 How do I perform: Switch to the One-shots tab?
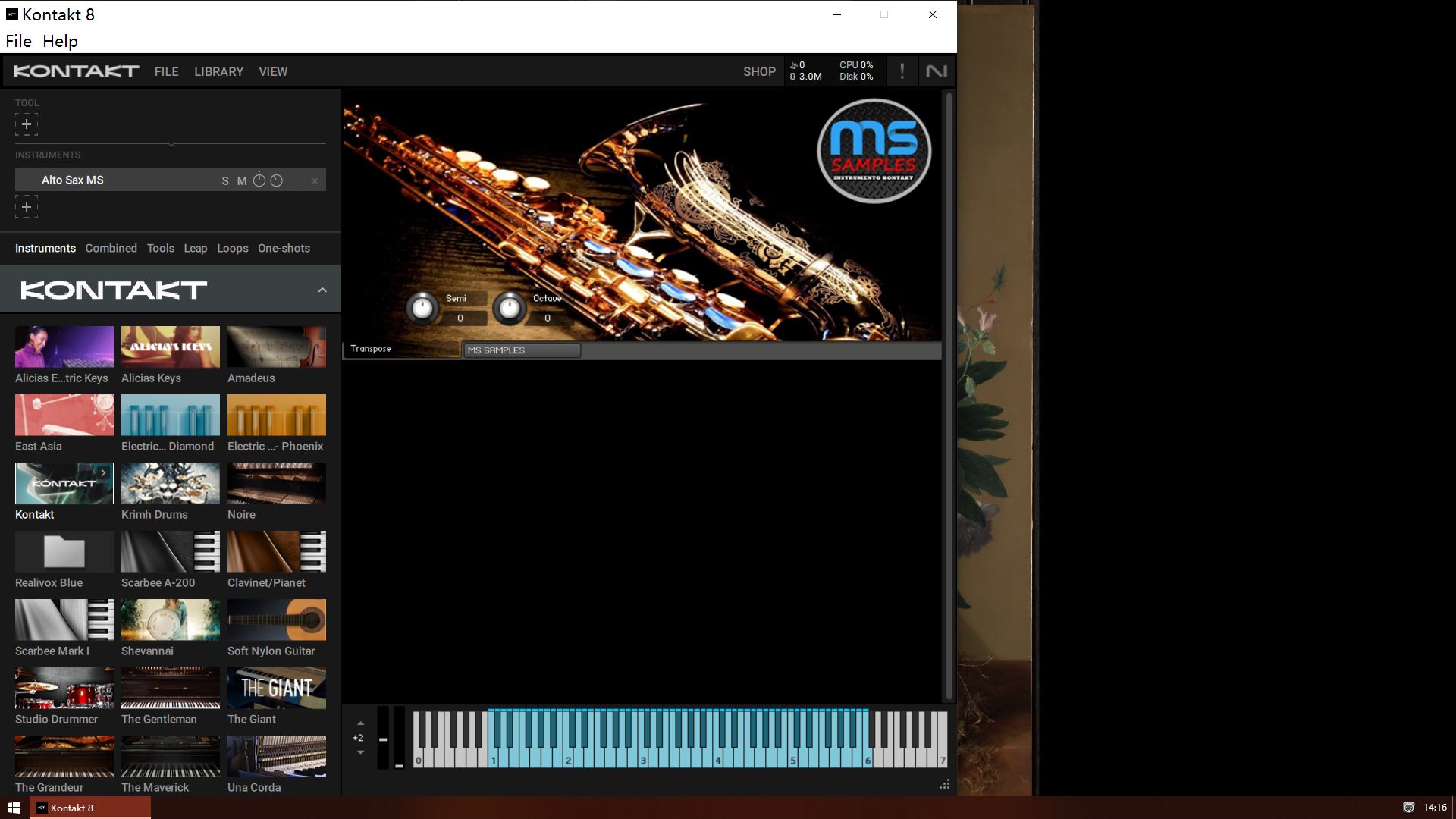[x=284, y=248]
